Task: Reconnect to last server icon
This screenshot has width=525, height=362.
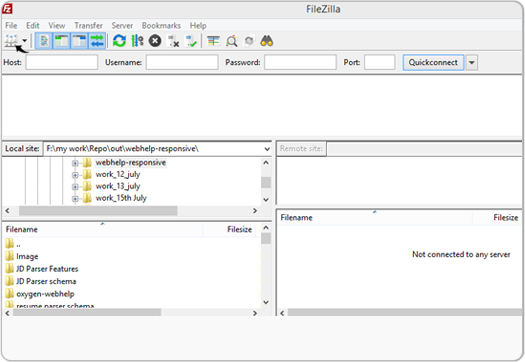Action: 191,41
